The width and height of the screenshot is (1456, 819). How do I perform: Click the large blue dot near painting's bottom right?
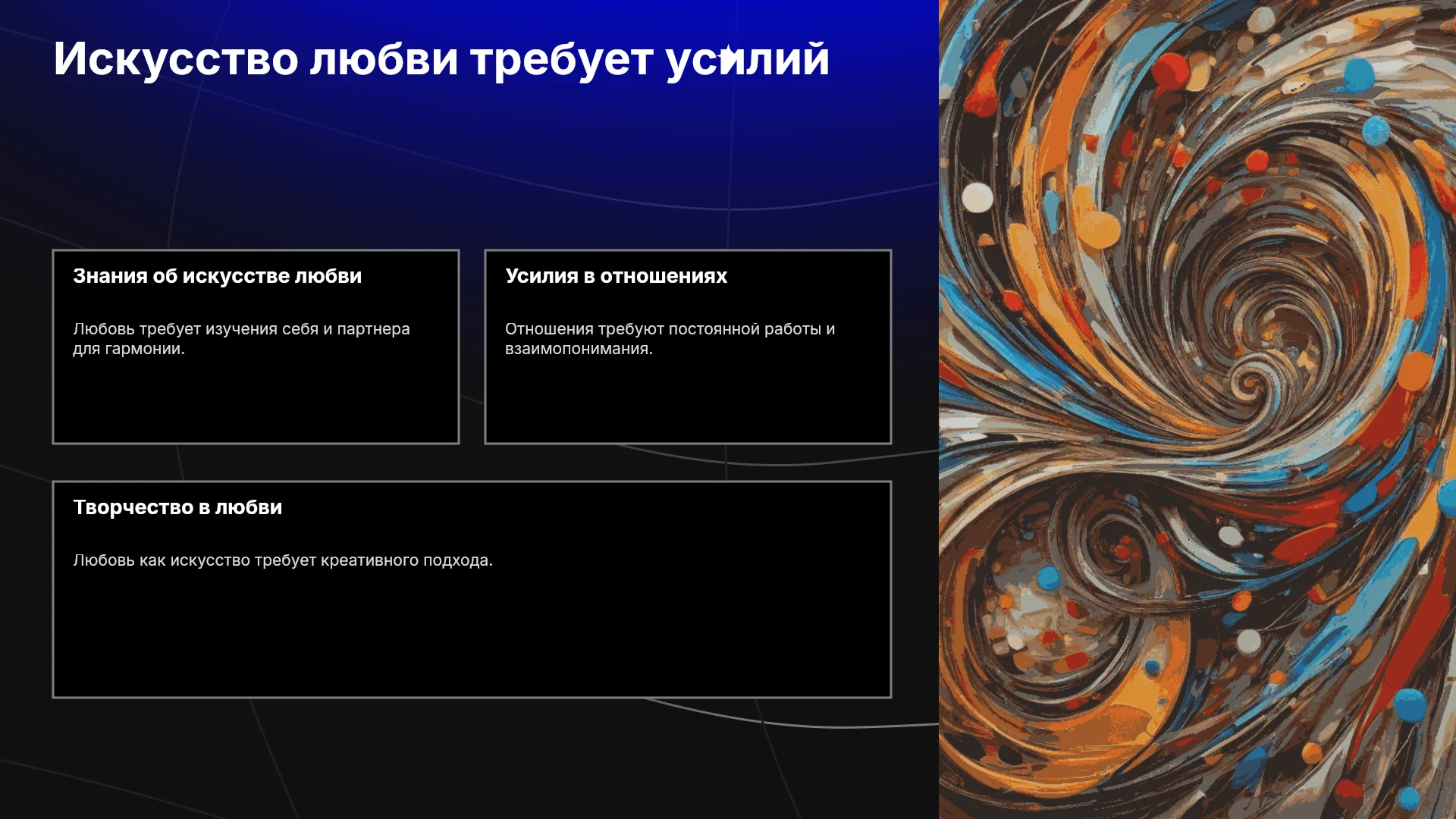pyautogui.click(x=1410, y=706)
